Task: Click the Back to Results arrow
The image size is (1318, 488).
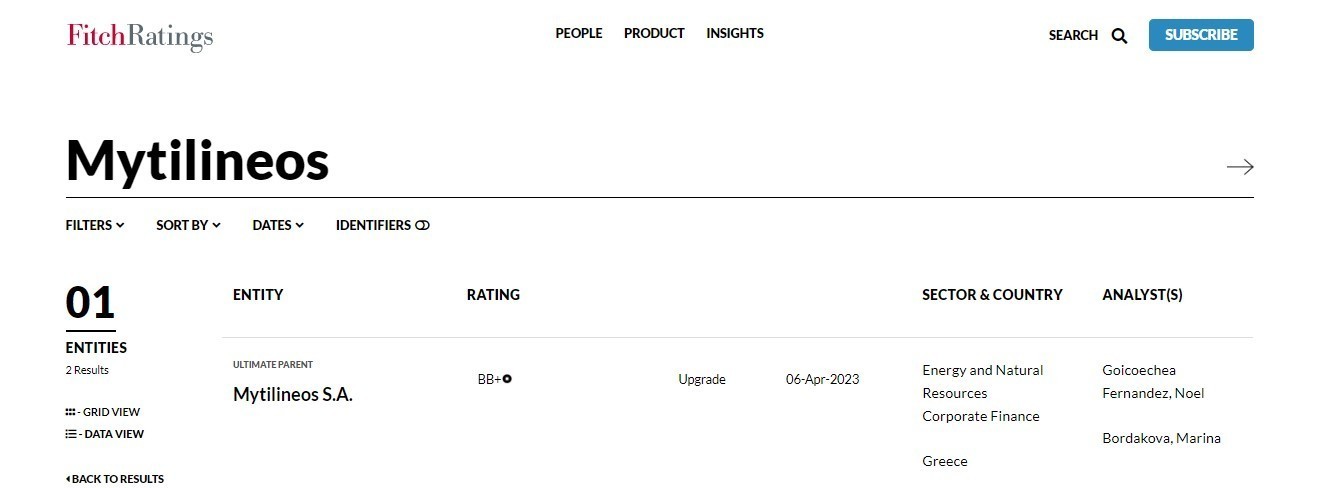Action: 68,479
